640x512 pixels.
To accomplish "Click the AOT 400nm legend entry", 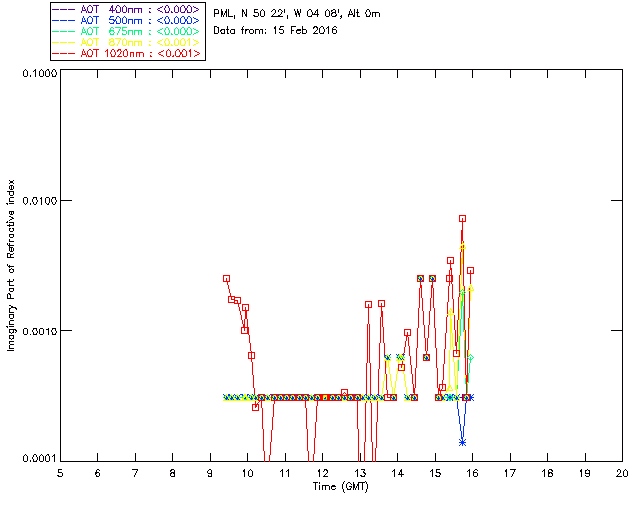I will 127,9.
